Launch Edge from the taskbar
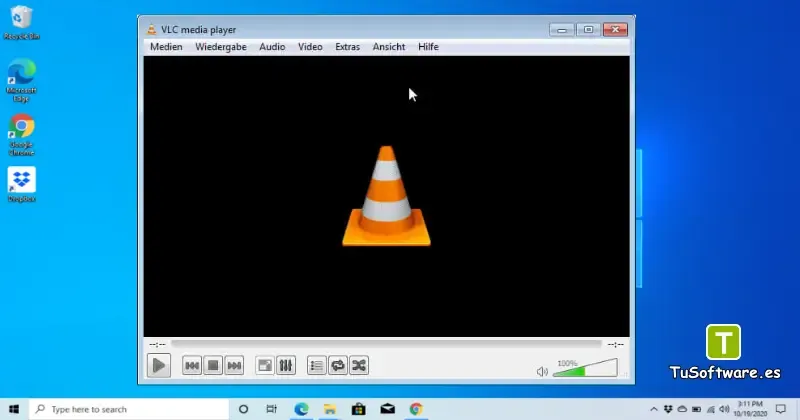The image size is (800, 420). tap(301, 409)
